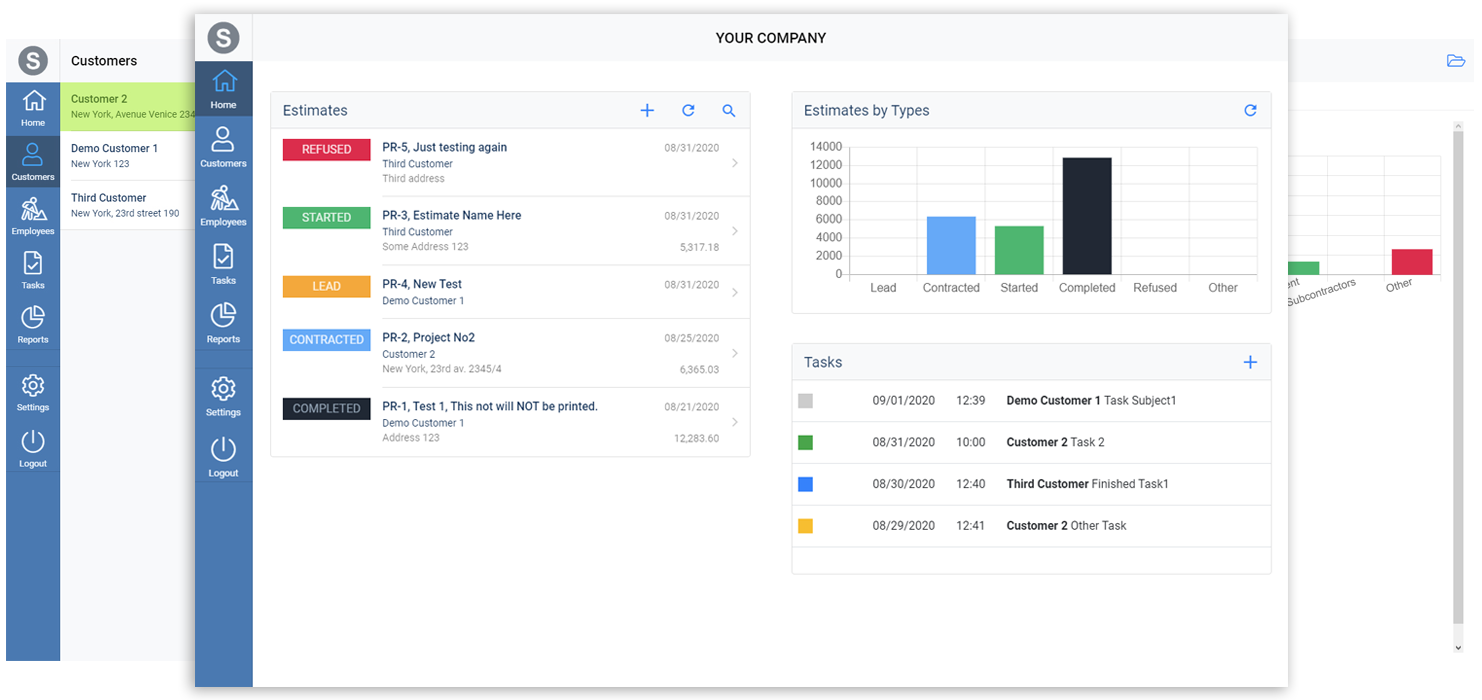Open the Estimates search icon
The height and width of the screenshot is (700, 1482).
click(x=729, y=111)
